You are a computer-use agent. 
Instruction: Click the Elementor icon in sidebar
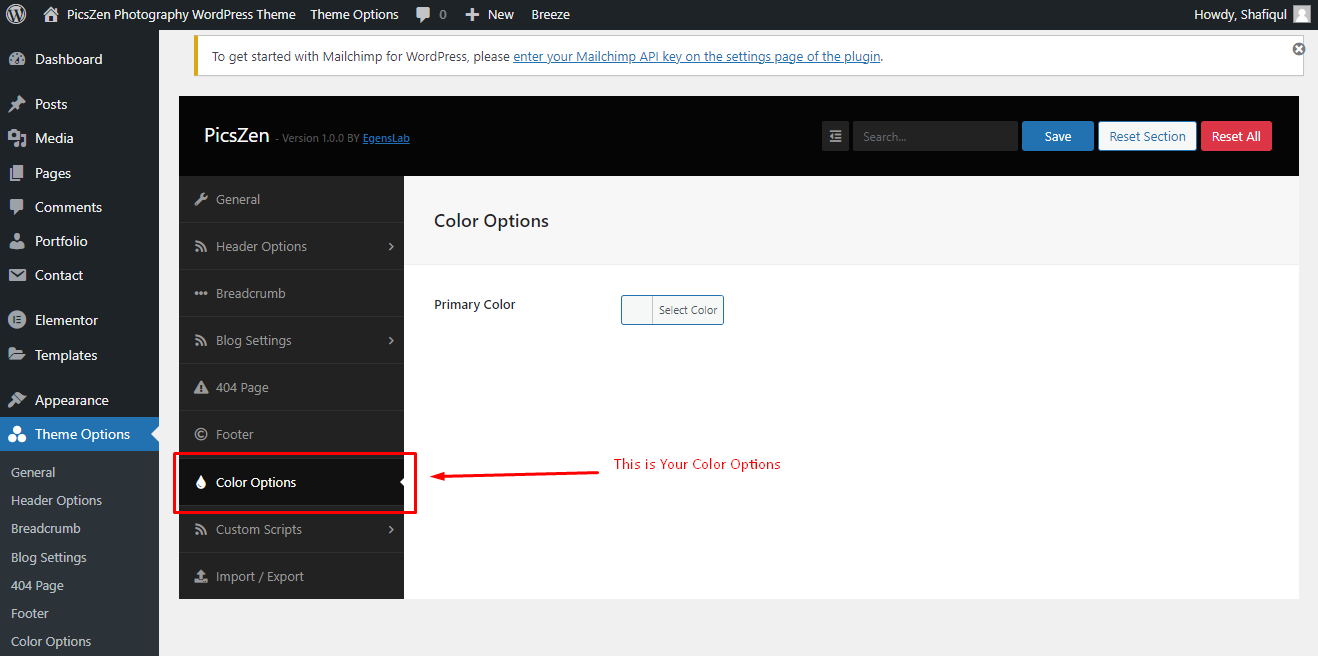pos(17,320)
